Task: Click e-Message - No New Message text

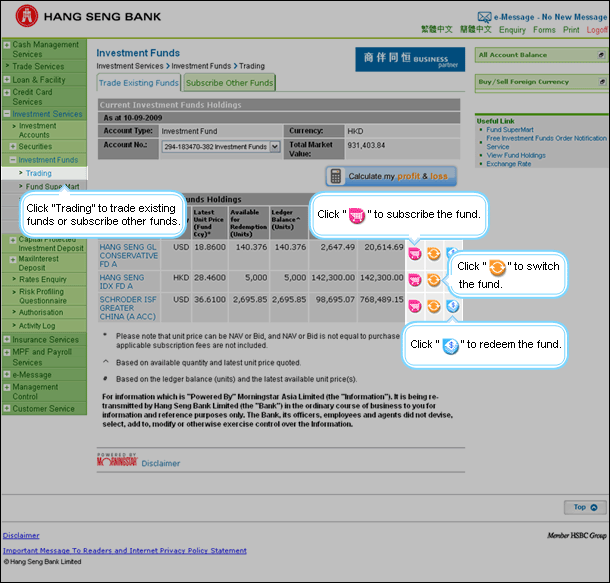Action: click(x=550, y=17)
